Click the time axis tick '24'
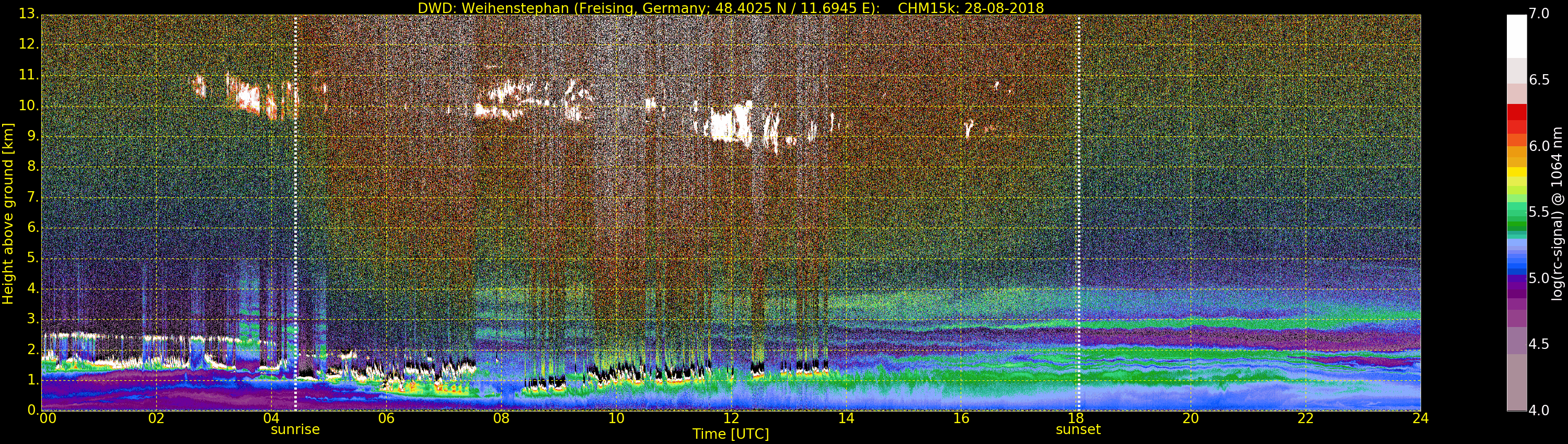The width and height of the screenshot is (1568, 444). coord(1420,418)
